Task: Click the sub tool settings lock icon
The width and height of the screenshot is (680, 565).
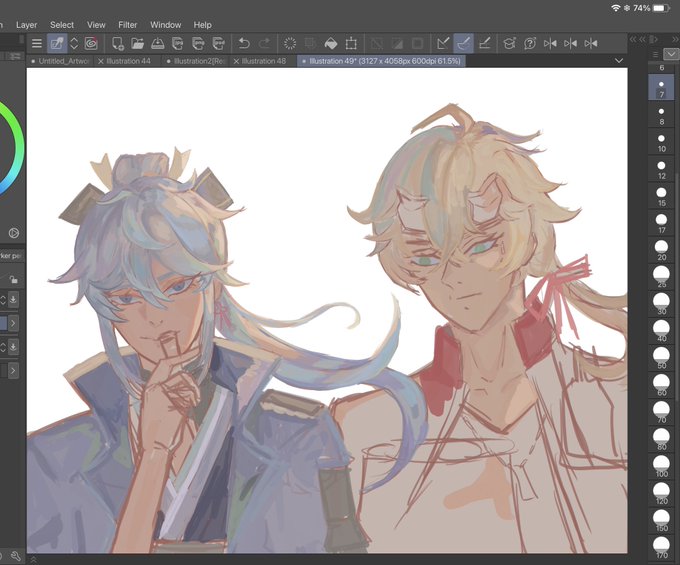Action: click(x=14, y=280)
